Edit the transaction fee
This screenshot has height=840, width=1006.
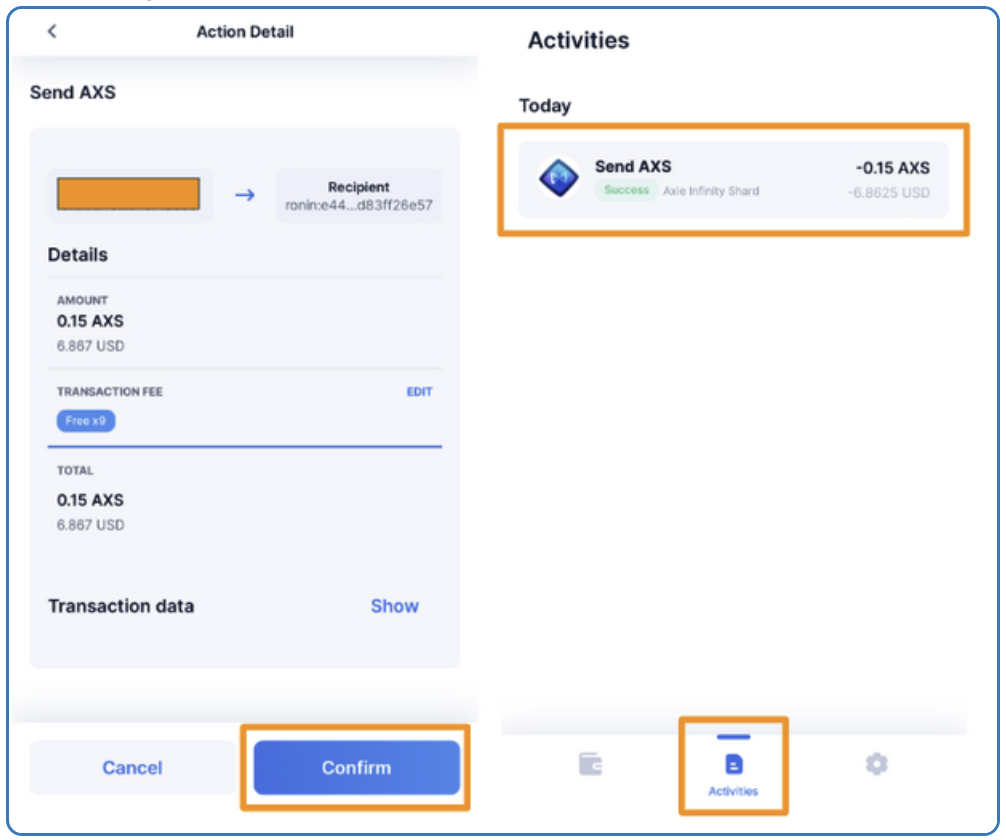click(419, 391)
